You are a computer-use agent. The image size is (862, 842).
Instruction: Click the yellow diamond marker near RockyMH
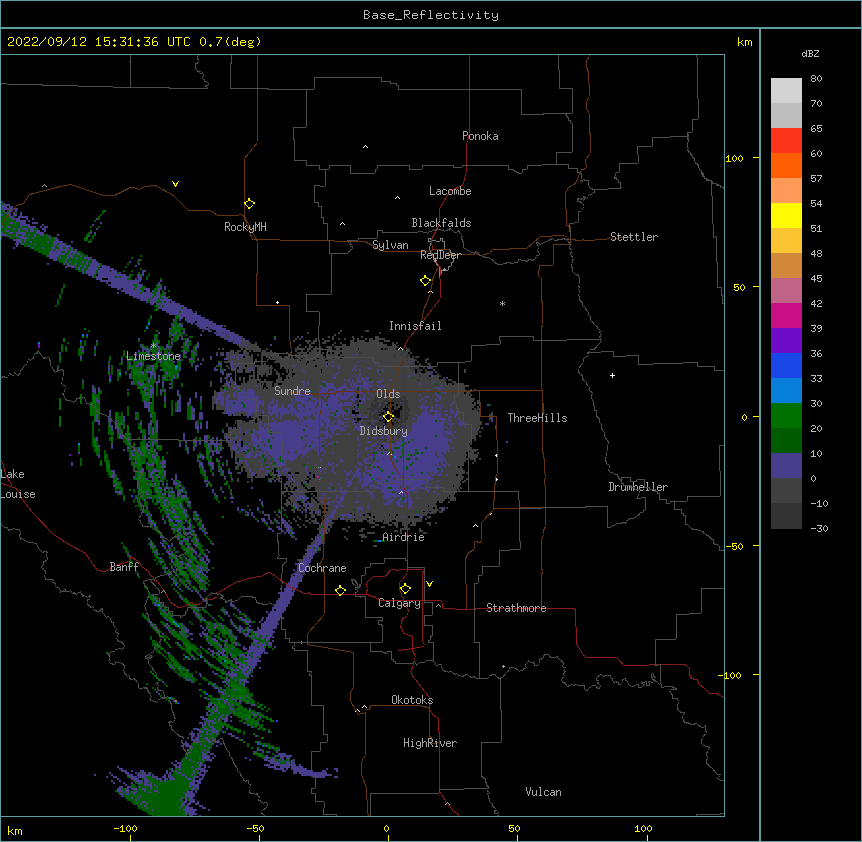point(250,204)
